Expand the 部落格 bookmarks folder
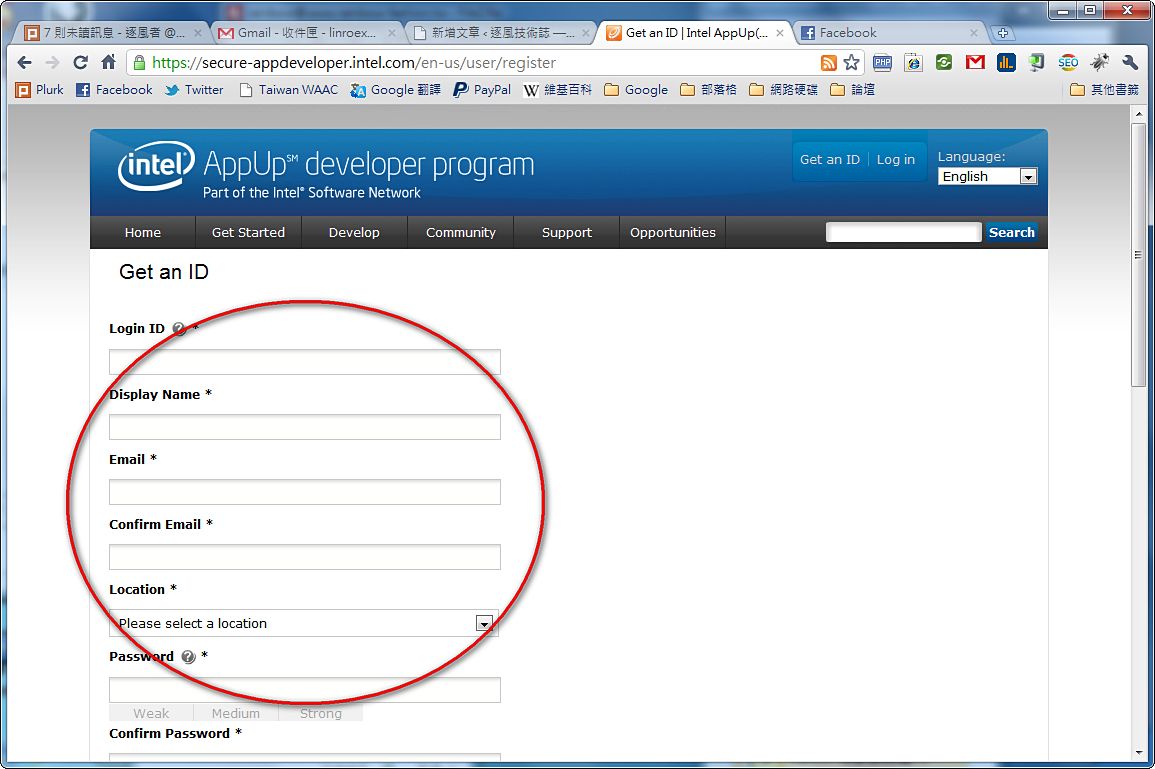This screenshot has width=1155, height=769. (708, 90)
